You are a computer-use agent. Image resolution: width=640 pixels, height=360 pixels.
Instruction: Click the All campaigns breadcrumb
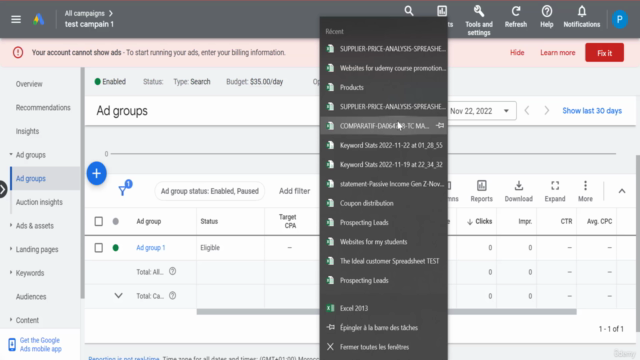tap(84, 13)
